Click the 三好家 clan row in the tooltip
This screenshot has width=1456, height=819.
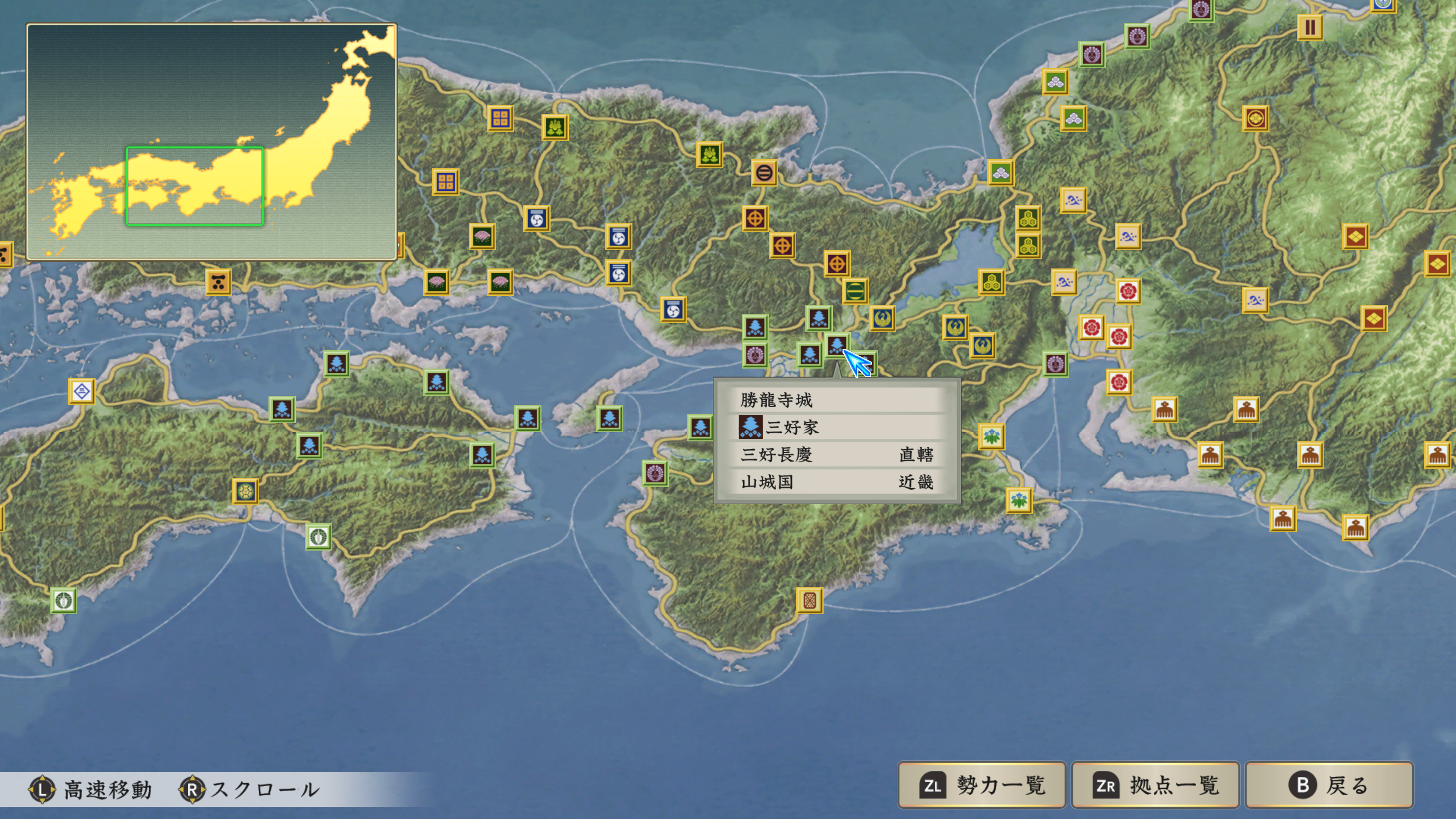[x=836, y=427]
